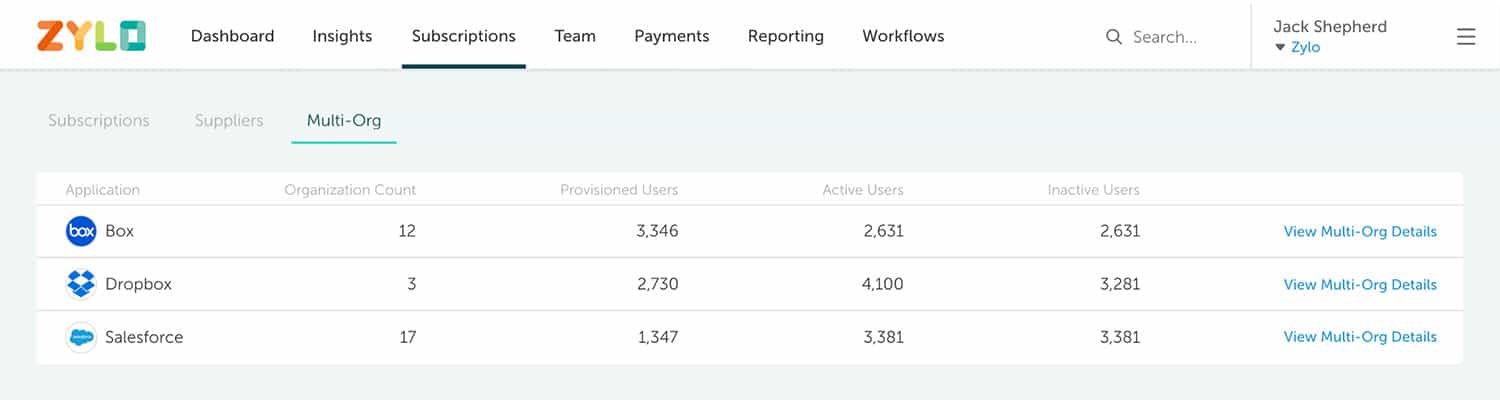
Task: Click Salesforce organization count 17
Action: tap(407, 337)
